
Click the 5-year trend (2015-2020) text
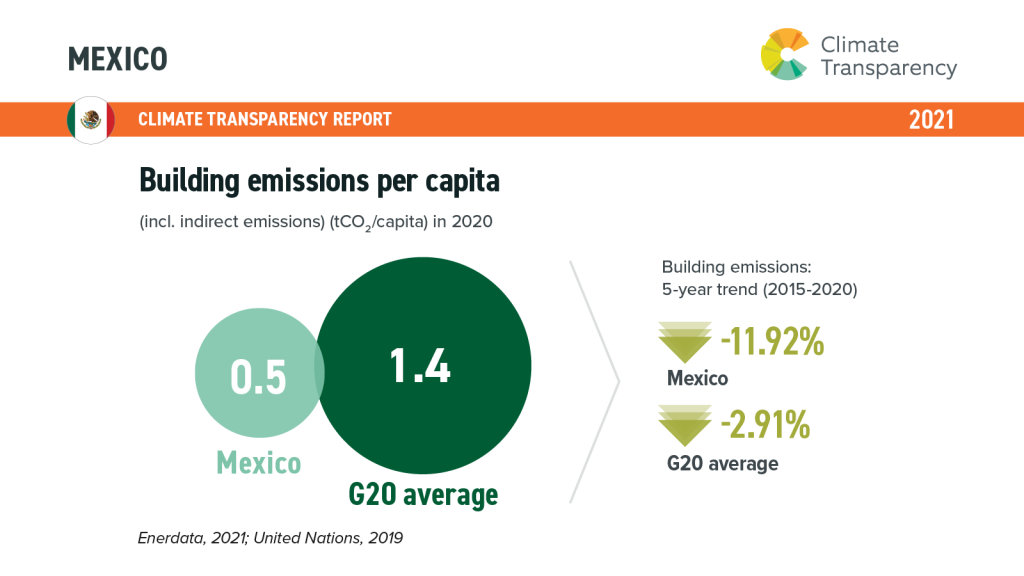(759, 289)
